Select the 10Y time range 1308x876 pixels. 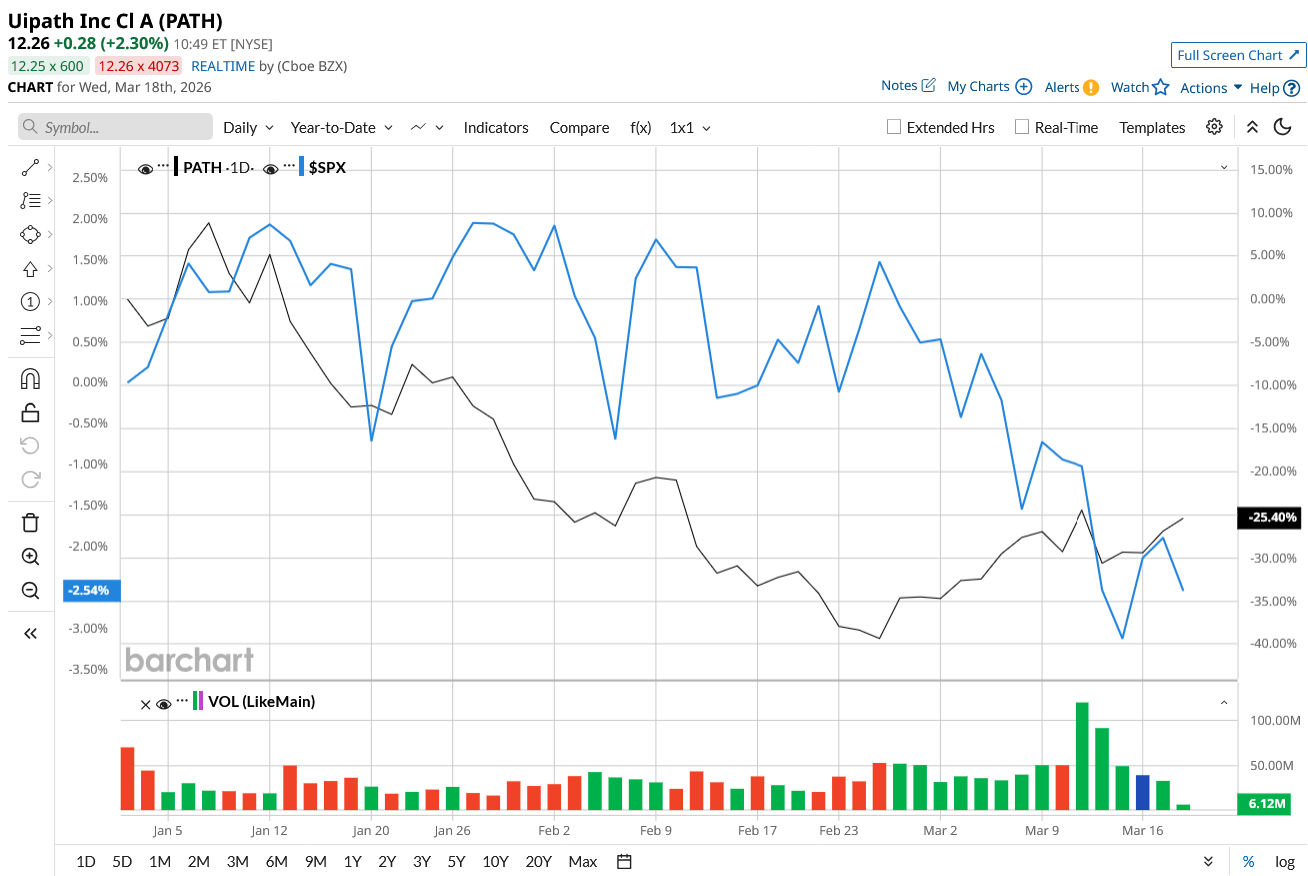[x=495, y=861]
